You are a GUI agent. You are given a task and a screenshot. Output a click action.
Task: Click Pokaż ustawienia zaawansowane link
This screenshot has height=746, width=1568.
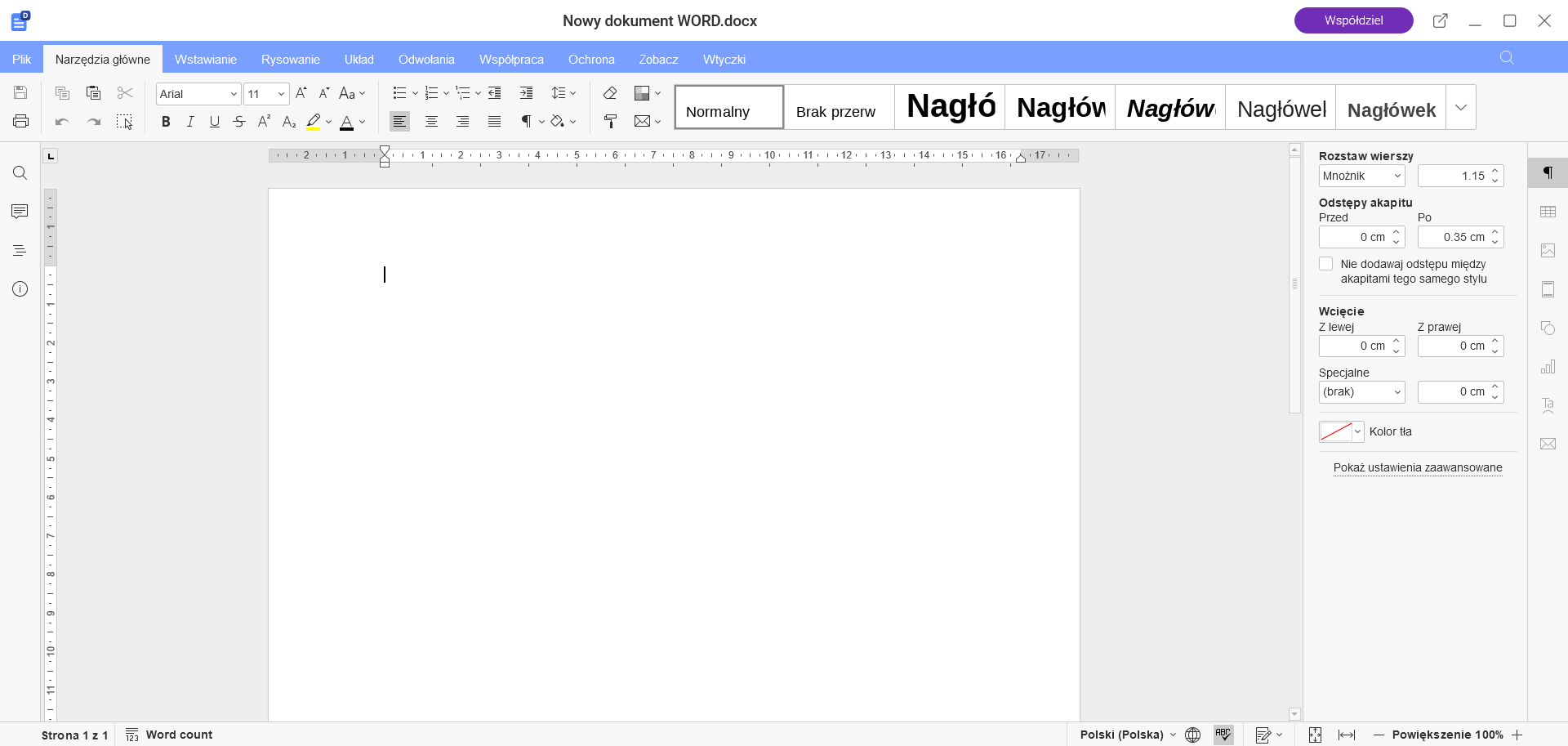point(1417,467)
